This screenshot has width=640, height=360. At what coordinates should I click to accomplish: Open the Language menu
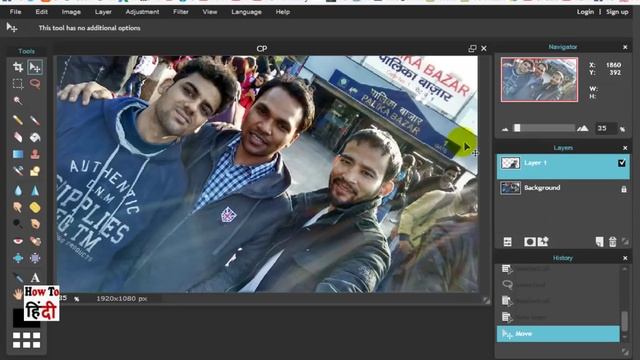pos(247,12)
